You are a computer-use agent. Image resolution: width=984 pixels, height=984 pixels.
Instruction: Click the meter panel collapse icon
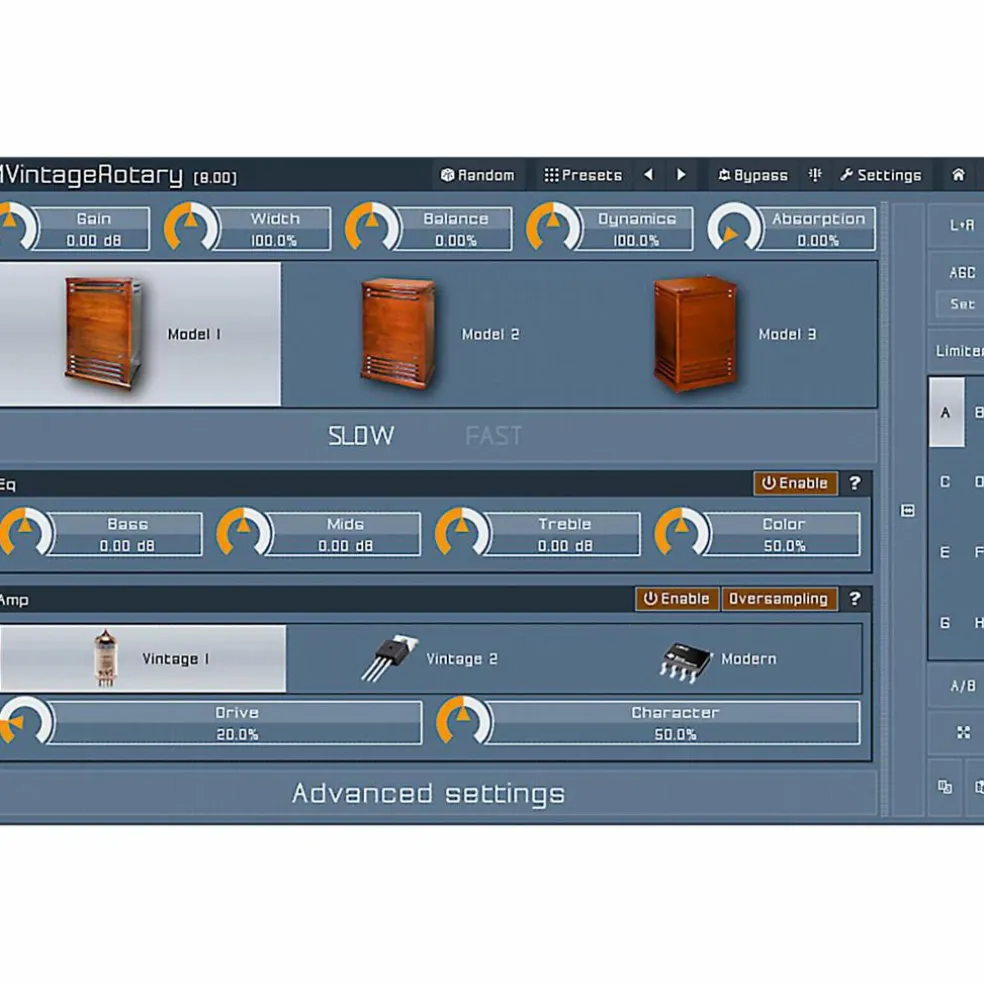pos(907,510)
